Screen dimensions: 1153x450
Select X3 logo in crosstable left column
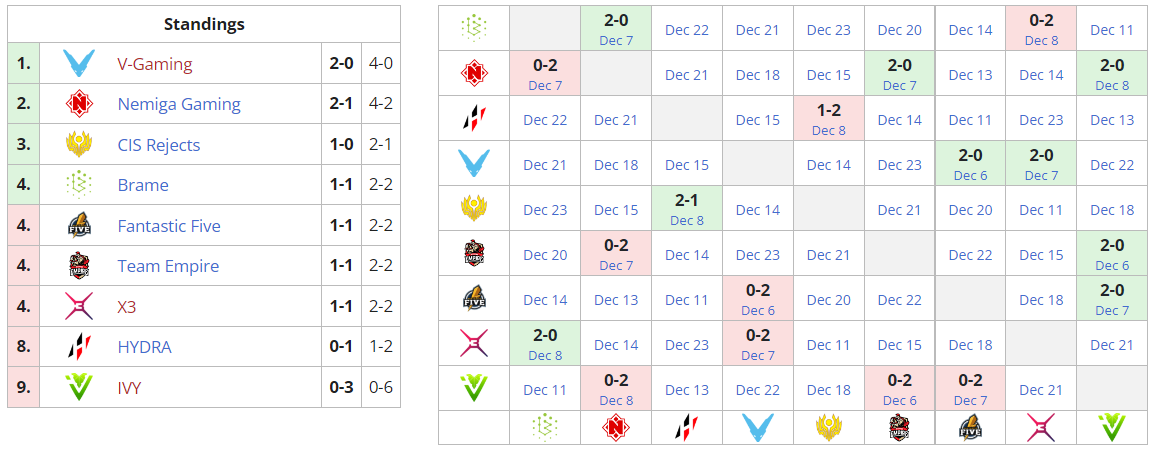[473, 344]
